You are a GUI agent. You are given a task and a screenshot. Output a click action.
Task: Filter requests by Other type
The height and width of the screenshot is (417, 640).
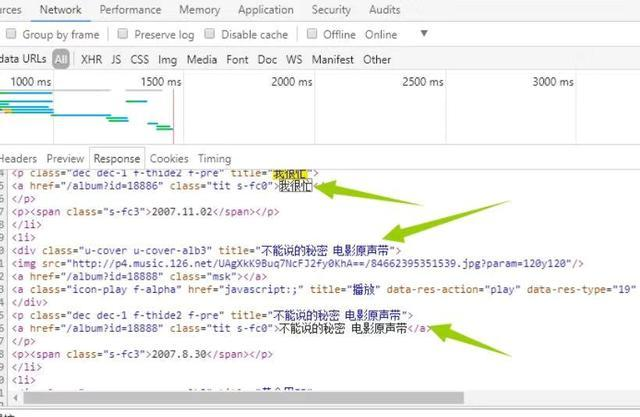[x=377, y=60]
